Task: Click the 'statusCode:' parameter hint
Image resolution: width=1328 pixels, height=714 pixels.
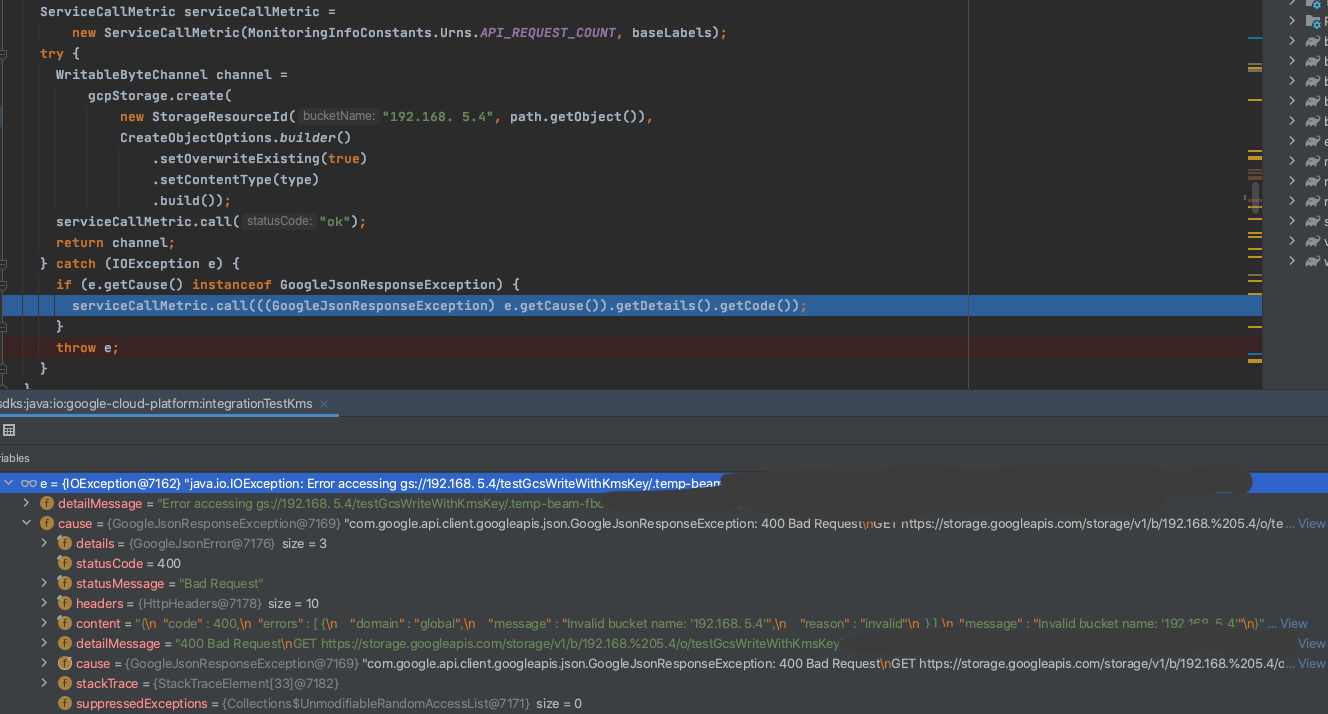Action: point(280,221)
